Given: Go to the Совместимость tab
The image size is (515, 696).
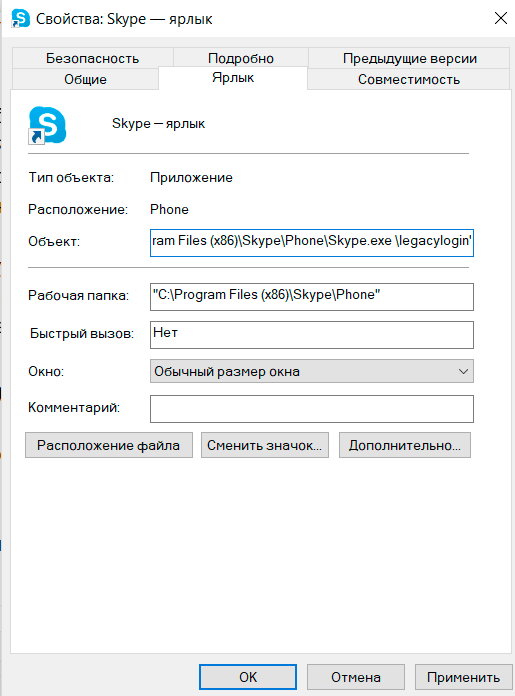Looking at the screenshot, I should (x=408, y=79).
